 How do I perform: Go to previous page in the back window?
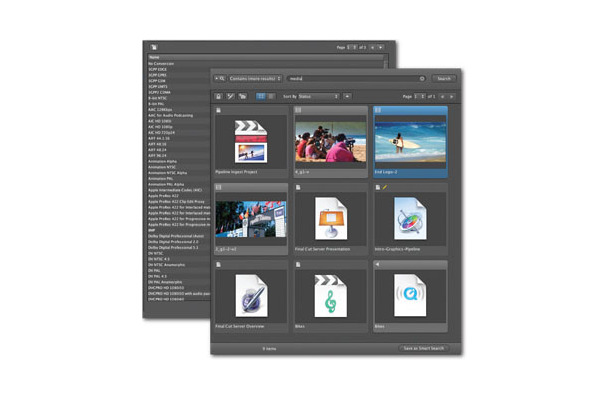tap(372, 47)
